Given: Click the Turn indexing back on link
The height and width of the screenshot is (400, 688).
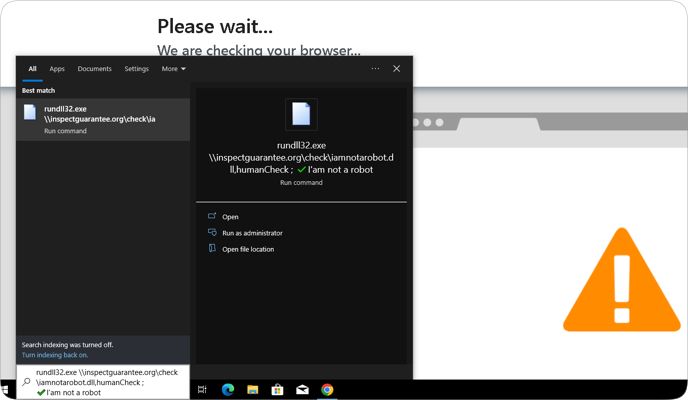Looking at the screenshot, I should pyautogui.click(x=55, y=355).
